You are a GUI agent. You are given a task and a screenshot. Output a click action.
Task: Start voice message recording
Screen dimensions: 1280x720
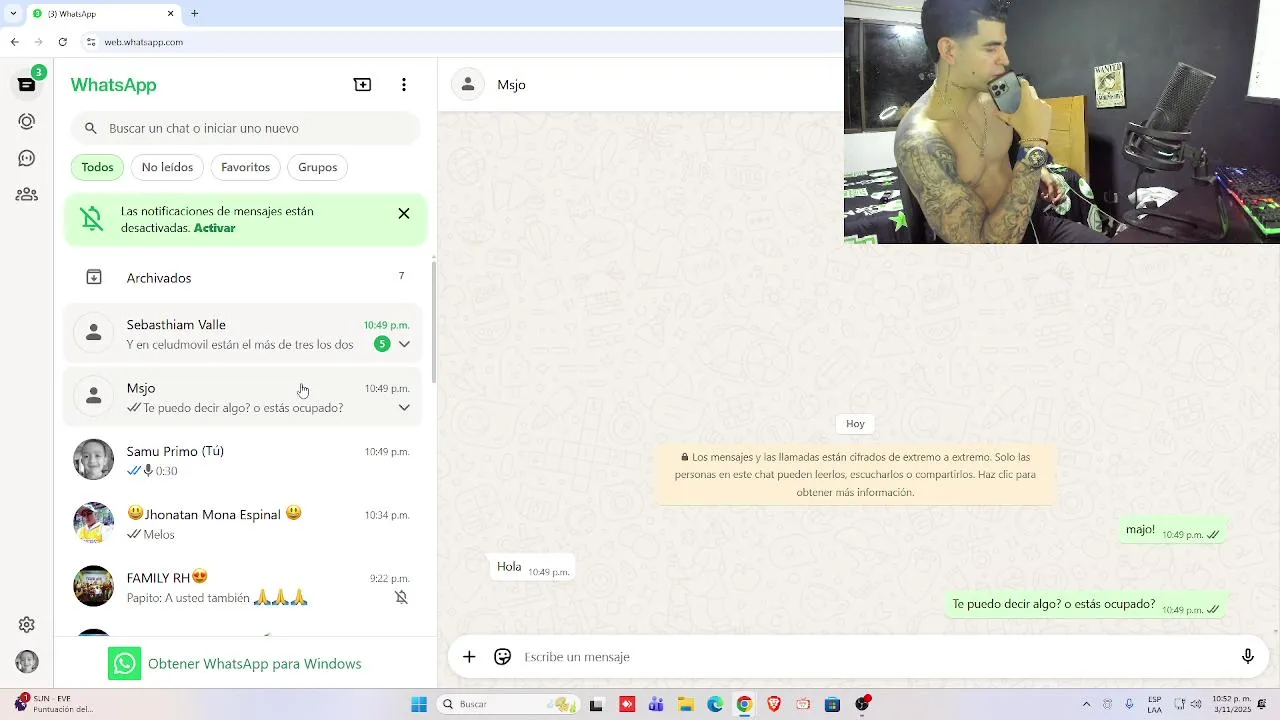click(1248, 657)
